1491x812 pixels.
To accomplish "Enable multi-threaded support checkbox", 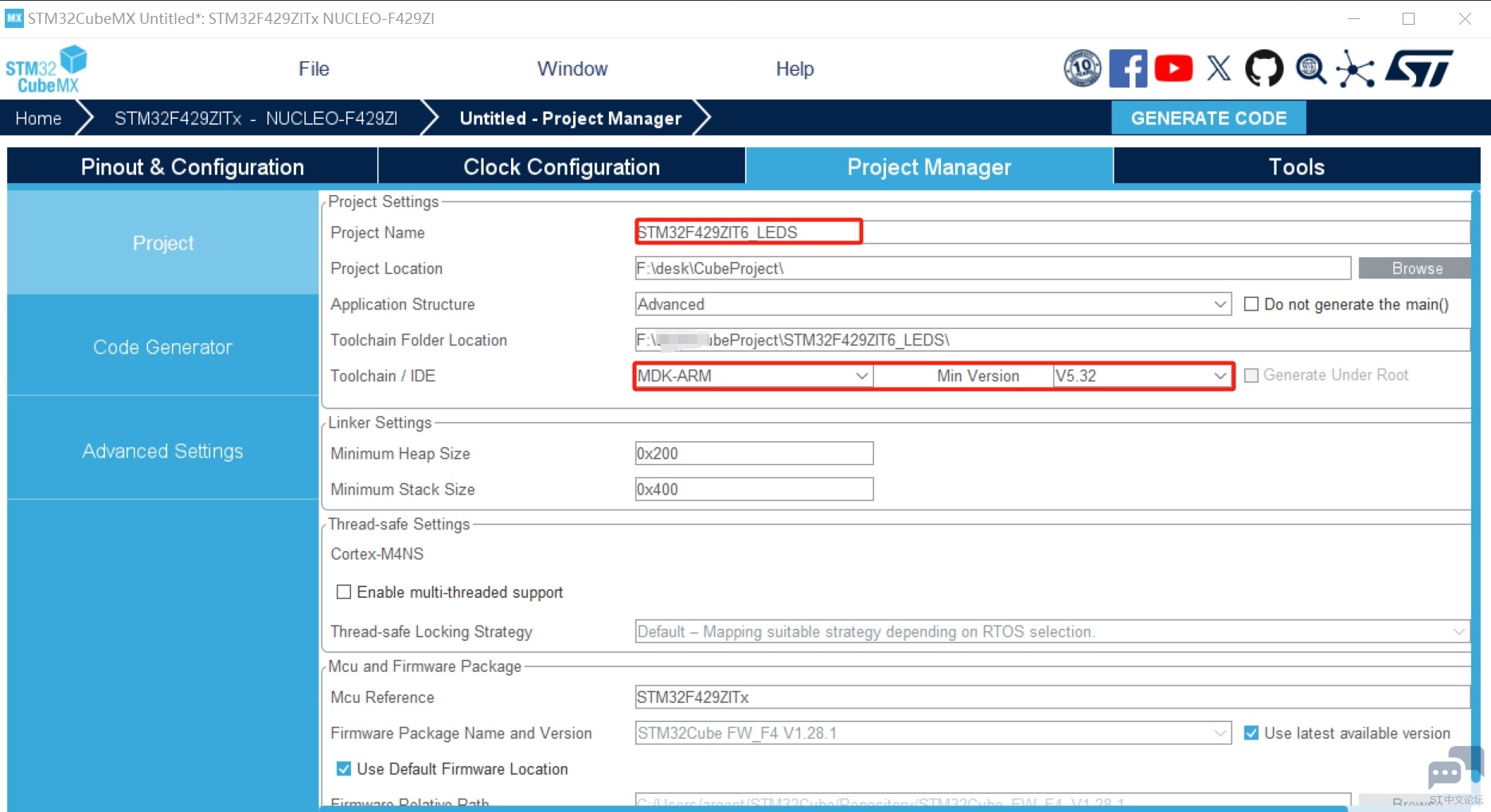I will click(x=344, y=591).
